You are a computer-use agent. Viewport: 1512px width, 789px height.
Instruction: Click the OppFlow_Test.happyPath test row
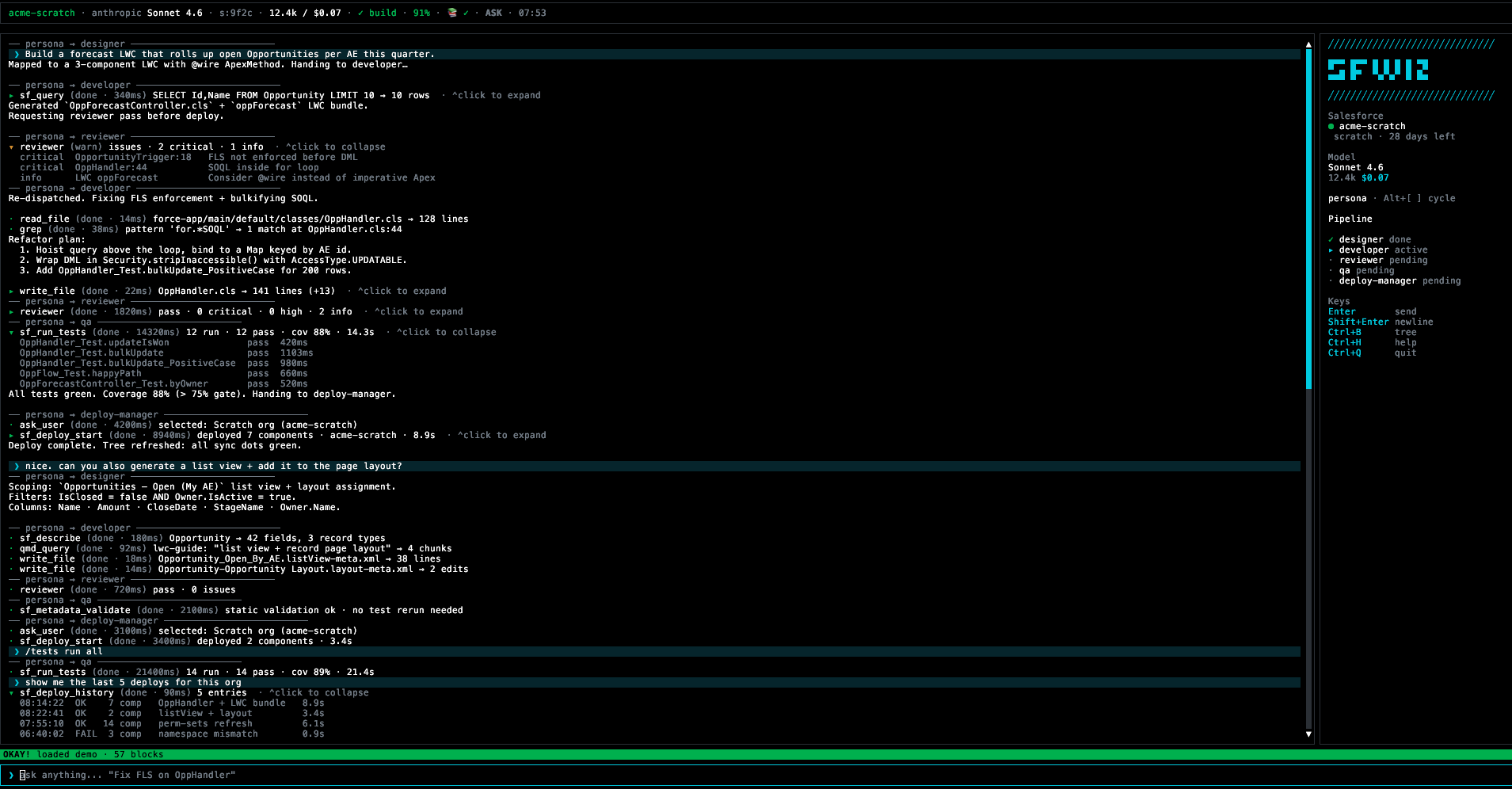point(164,373)
